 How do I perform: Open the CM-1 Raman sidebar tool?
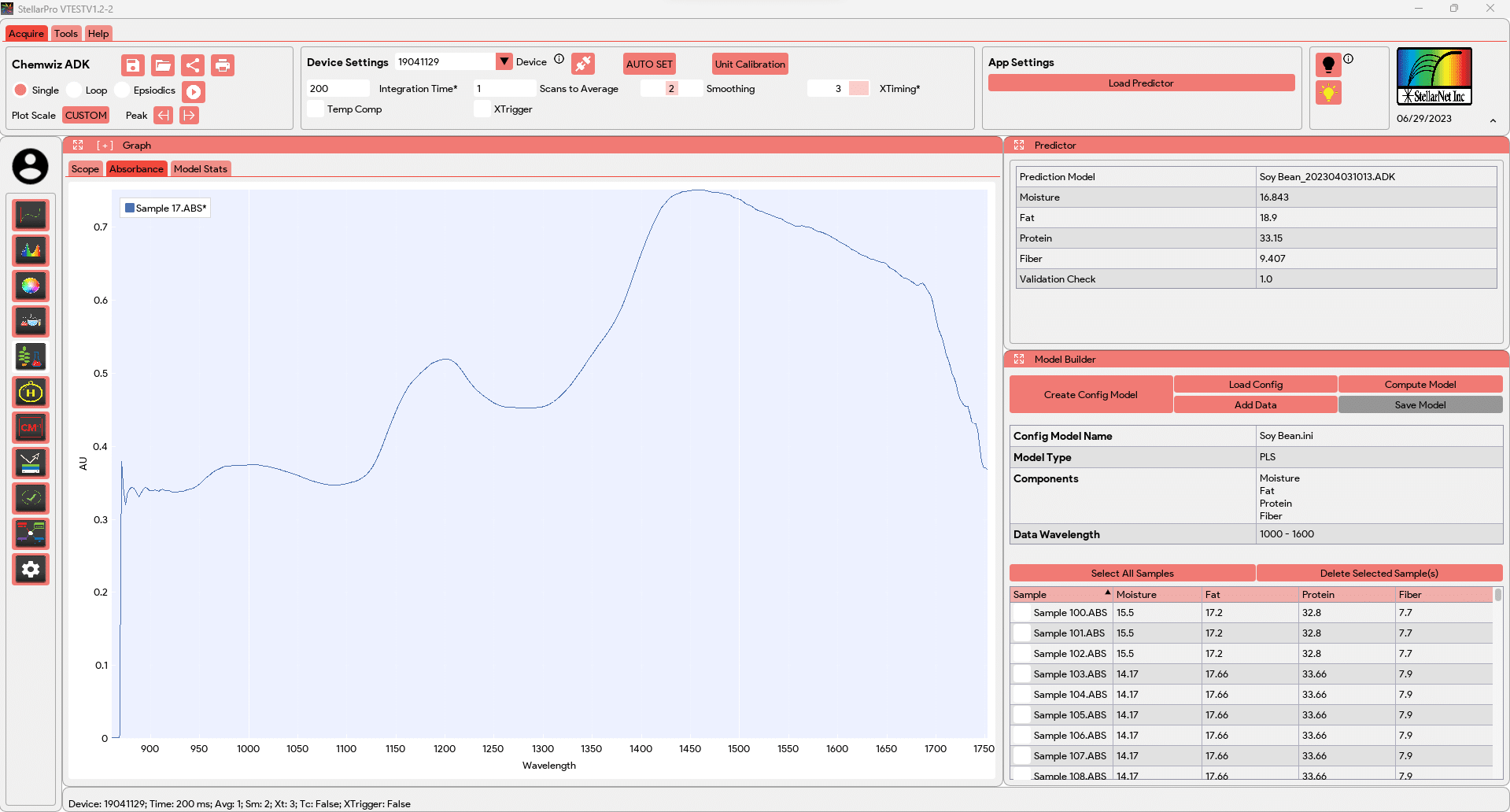[31, 427]
